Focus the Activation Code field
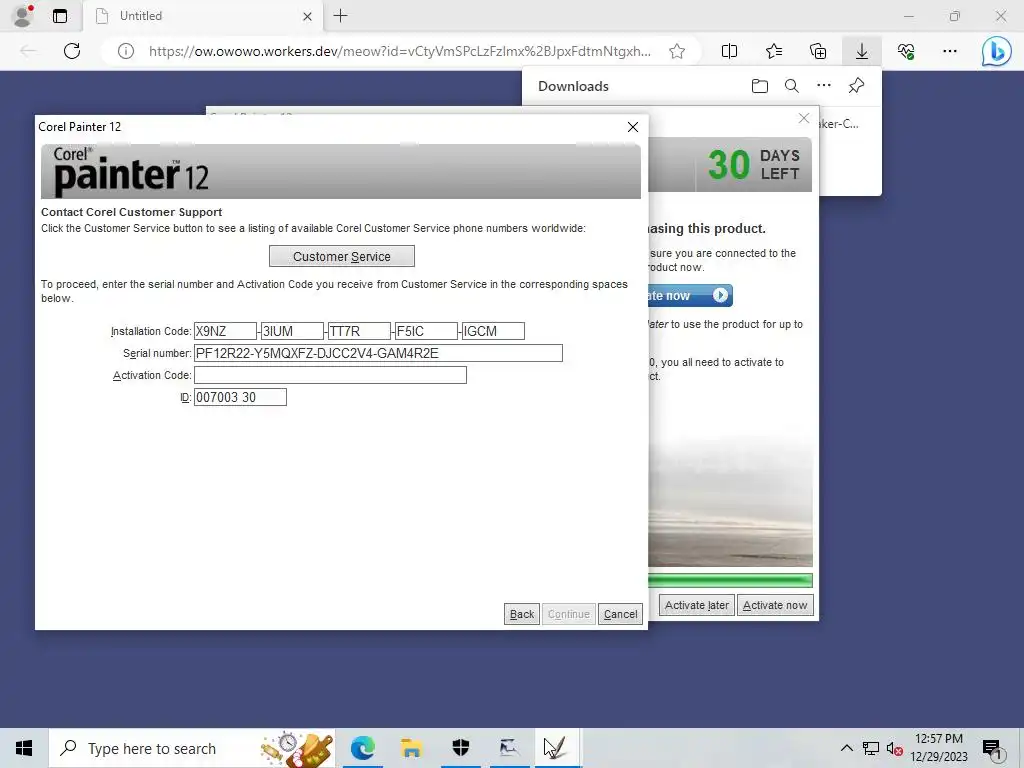The height and width of the screenshot is (768, 1024). coord(330,375)
